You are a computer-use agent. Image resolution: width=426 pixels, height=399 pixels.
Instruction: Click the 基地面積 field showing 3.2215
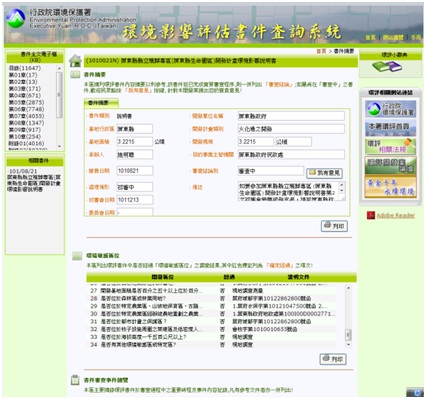(x=135, y=142)
